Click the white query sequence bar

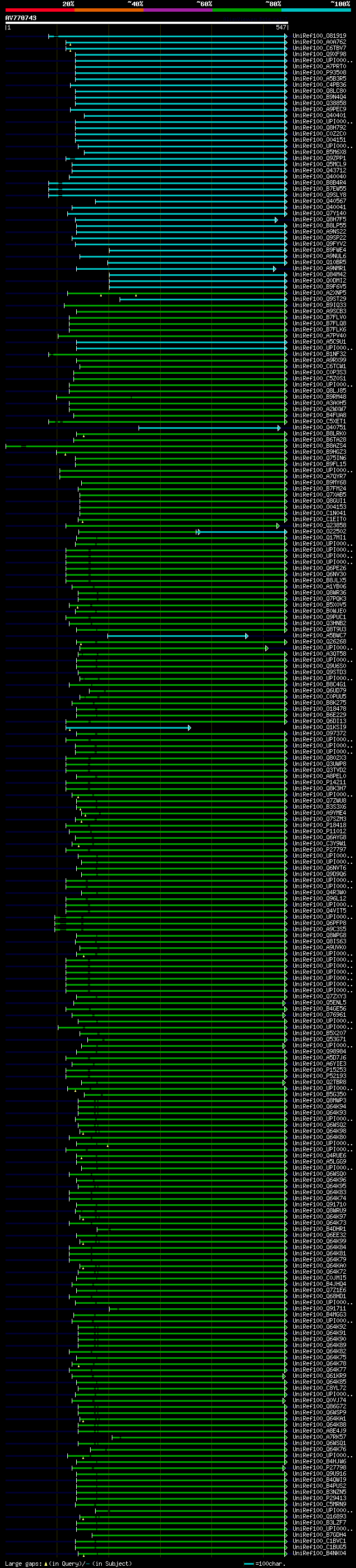tap(147, 22)
